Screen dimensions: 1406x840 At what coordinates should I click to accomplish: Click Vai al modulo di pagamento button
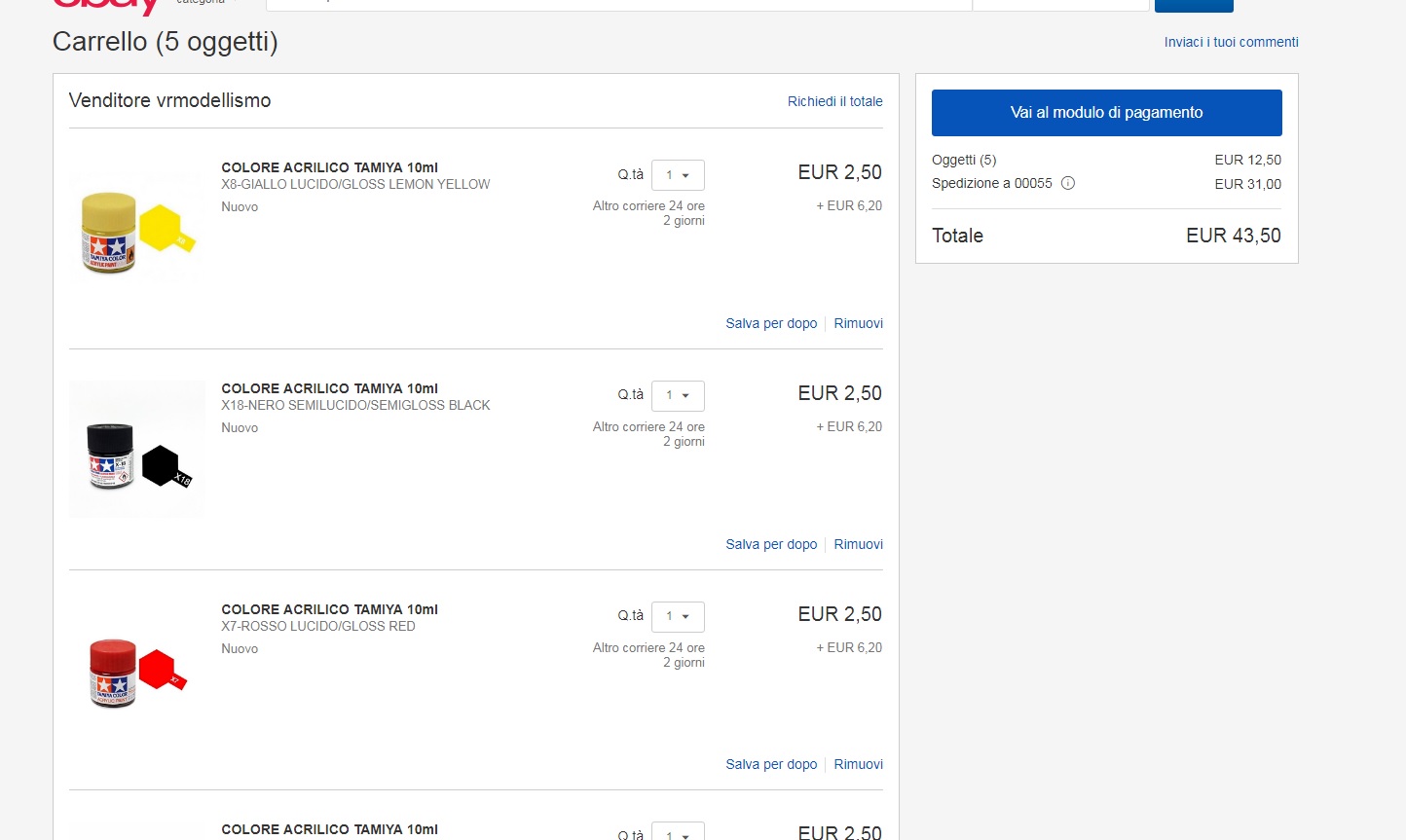tap(1107, 113)
